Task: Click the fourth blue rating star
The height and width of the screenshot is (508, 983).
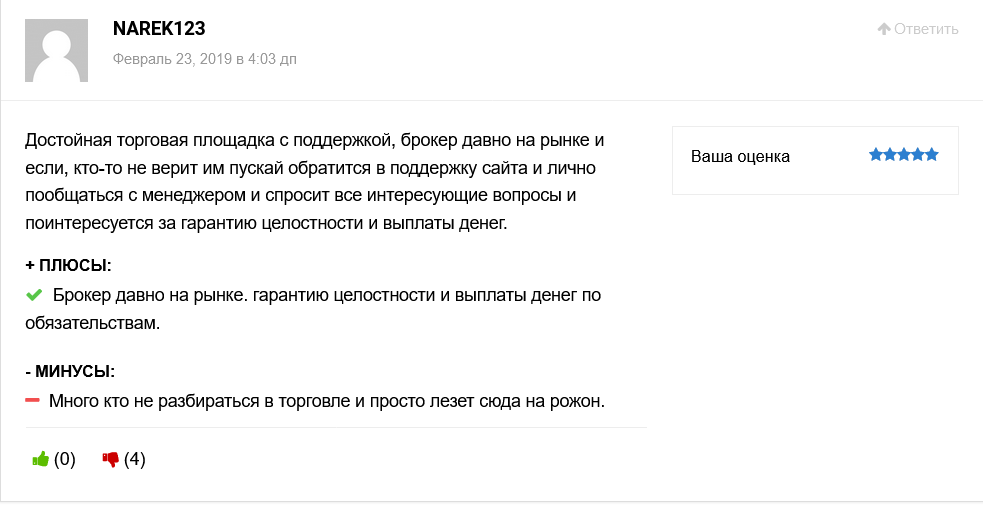Action: click(918, 154)
